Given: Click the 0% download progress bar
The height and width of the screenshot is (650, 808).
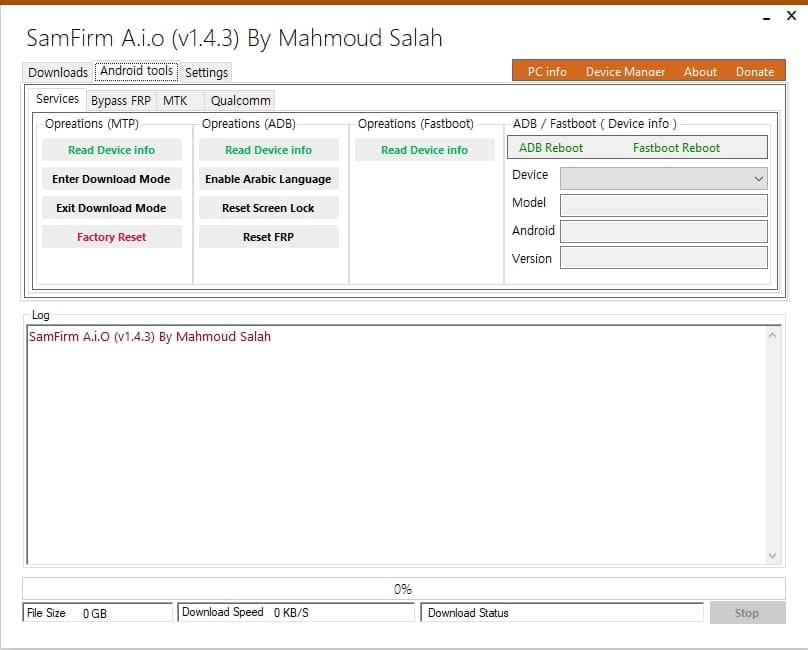Looking at the screenshot, I should pos(403,589).
